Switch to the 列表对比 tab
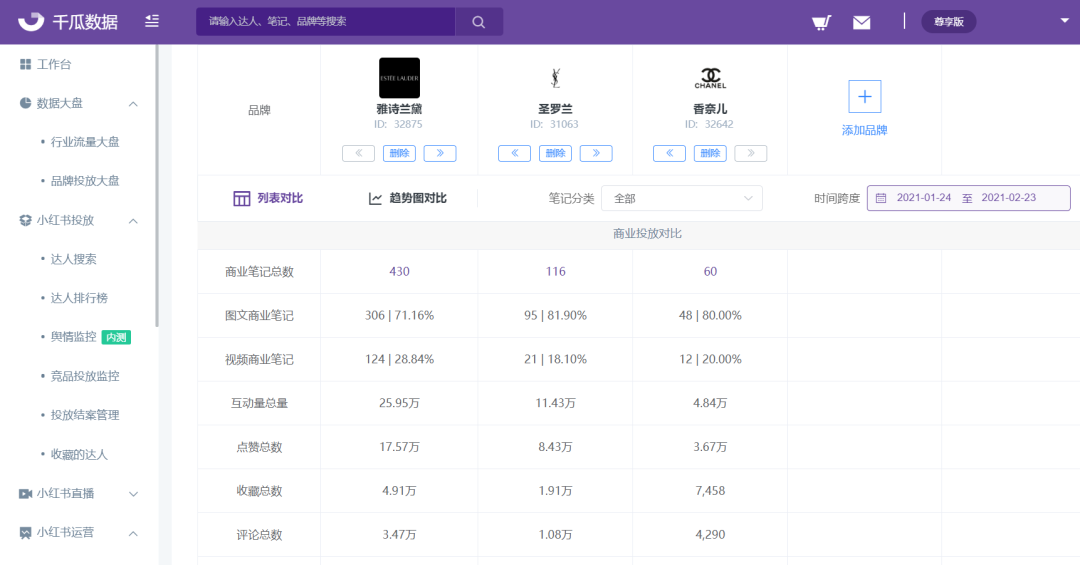1080x565 pixels. pos(268,198)
